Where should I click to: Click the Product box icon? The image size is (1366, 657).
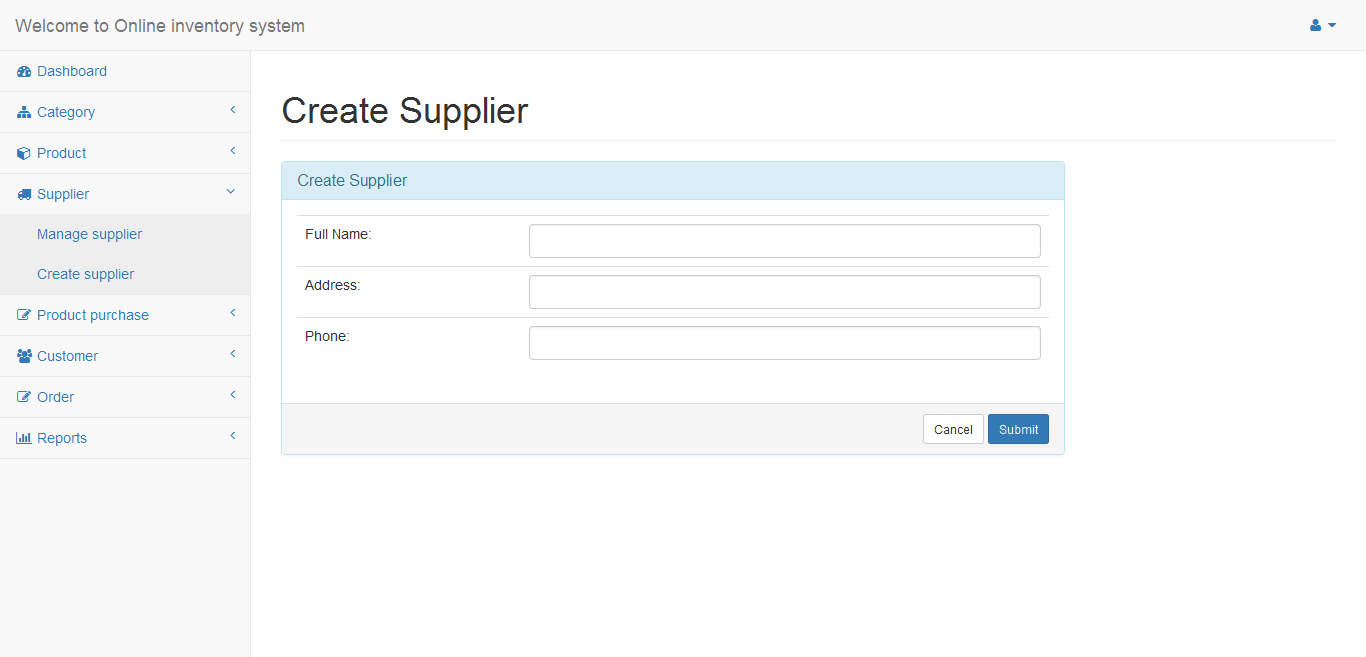coord(24,153)
